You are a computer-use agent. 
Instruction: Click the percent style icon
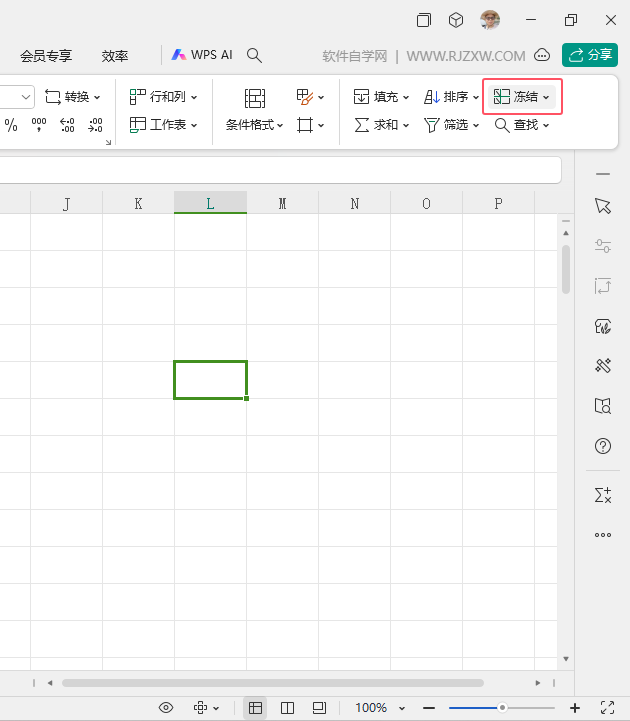(x=11, y=125)
